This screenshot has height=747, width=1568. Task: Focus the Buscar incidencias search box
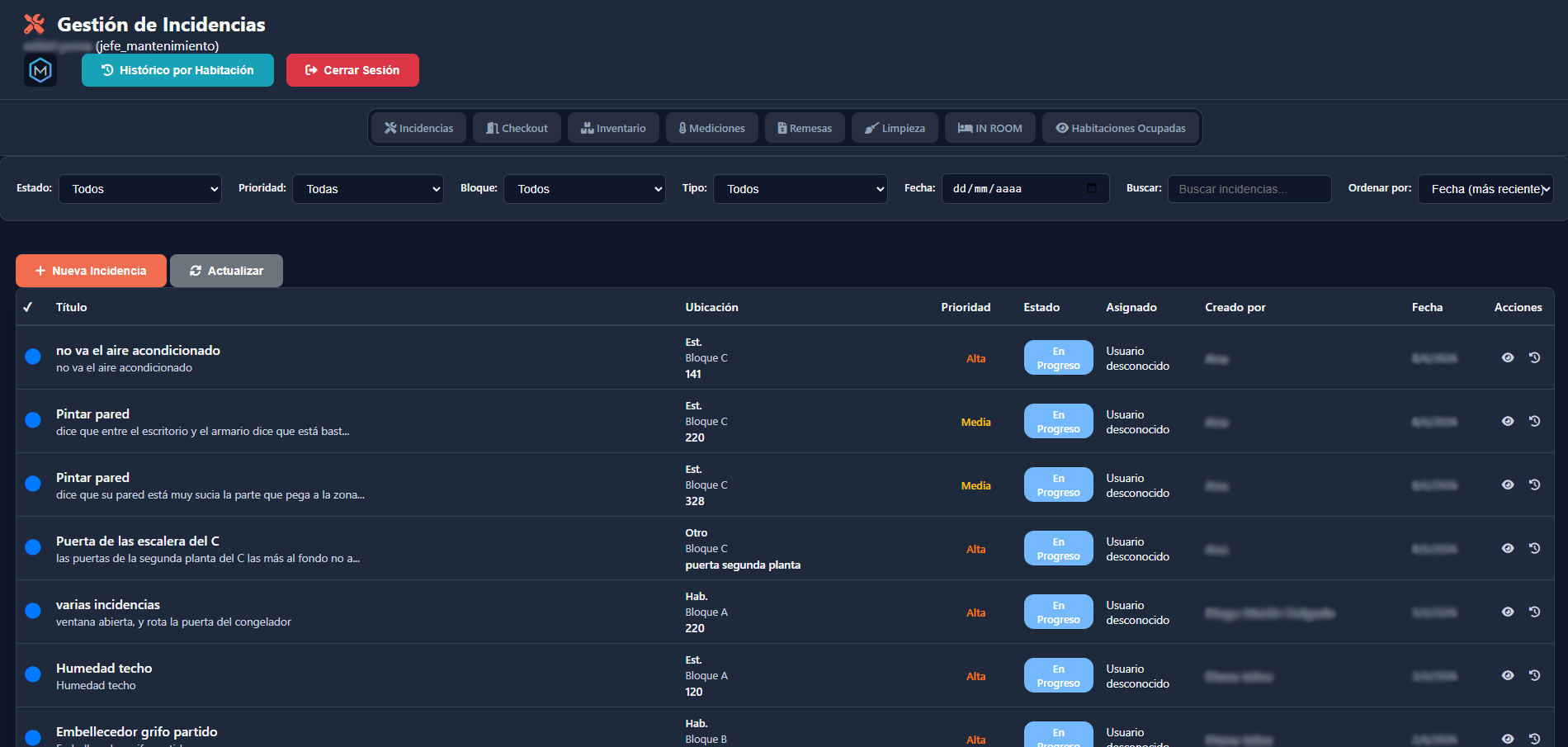coord(1249,189)
